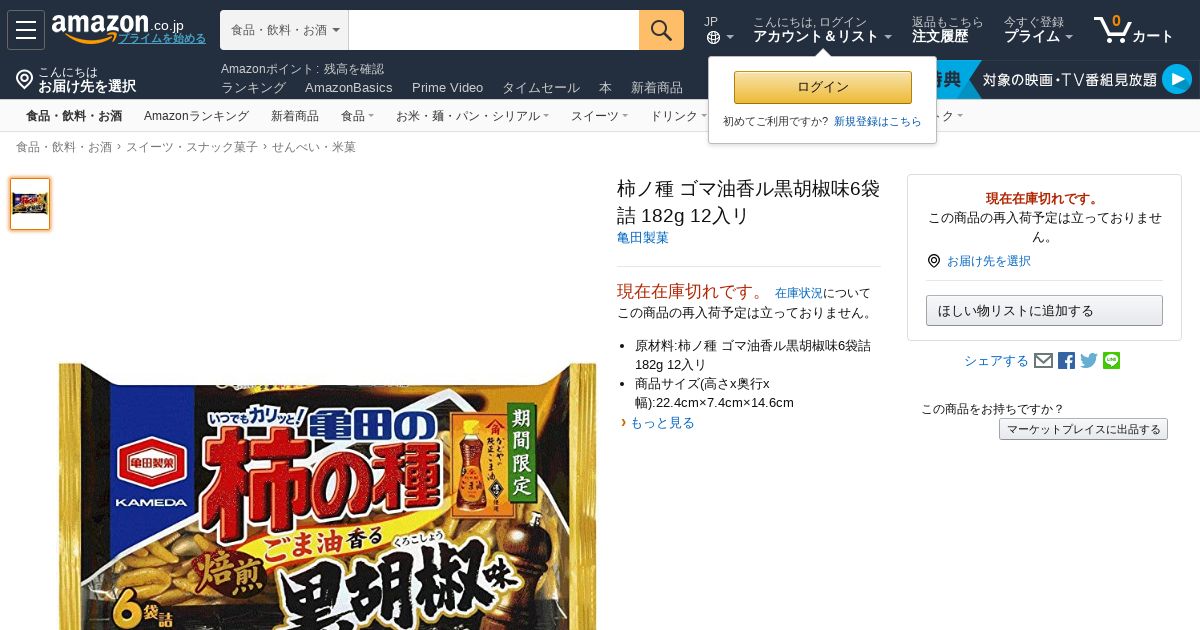Expand the JP language selector
Screen dimensions: 1200x630
point(719,30)
